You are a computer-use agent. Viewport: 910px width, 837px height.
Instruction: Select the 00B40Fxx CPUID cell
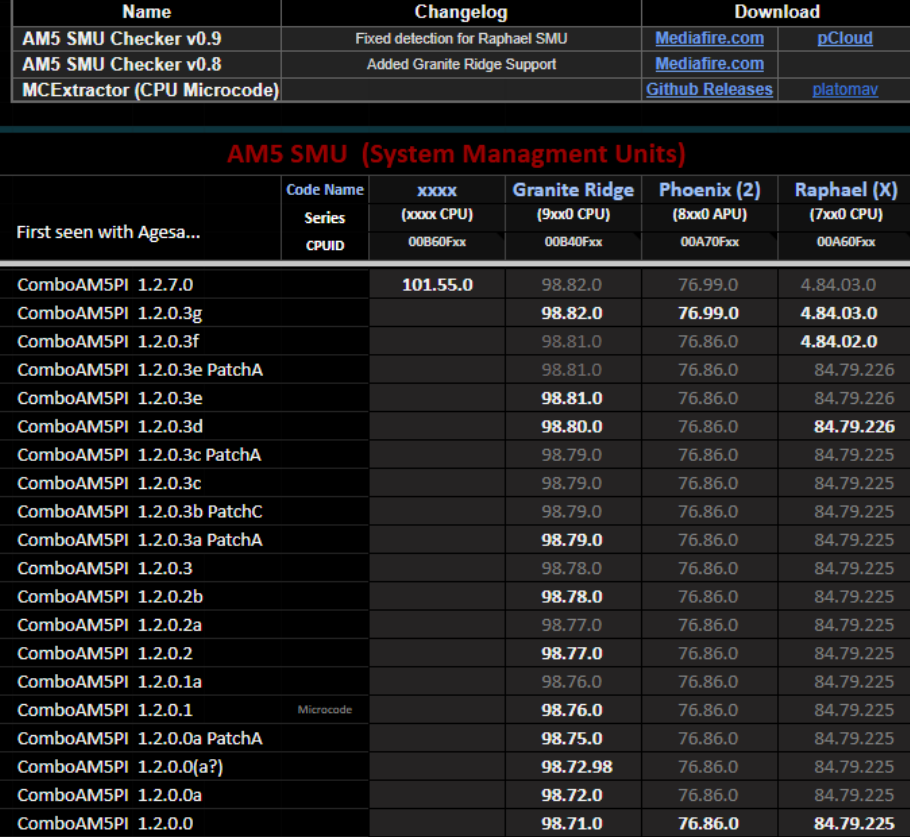coord(573,243)
